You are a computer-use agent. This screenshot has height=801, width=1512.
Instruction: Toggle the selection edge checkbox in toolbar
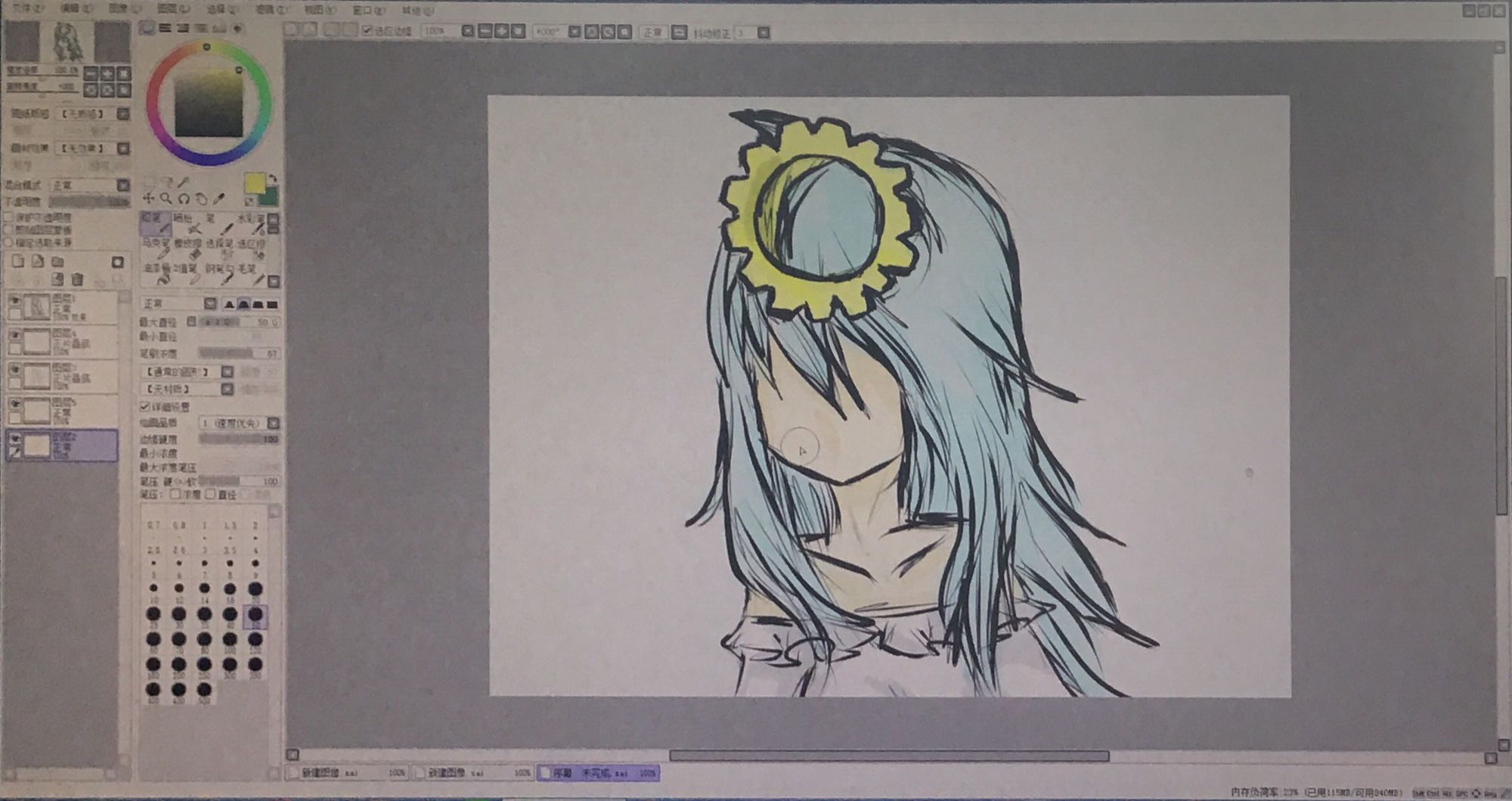(x=367, y=31)
